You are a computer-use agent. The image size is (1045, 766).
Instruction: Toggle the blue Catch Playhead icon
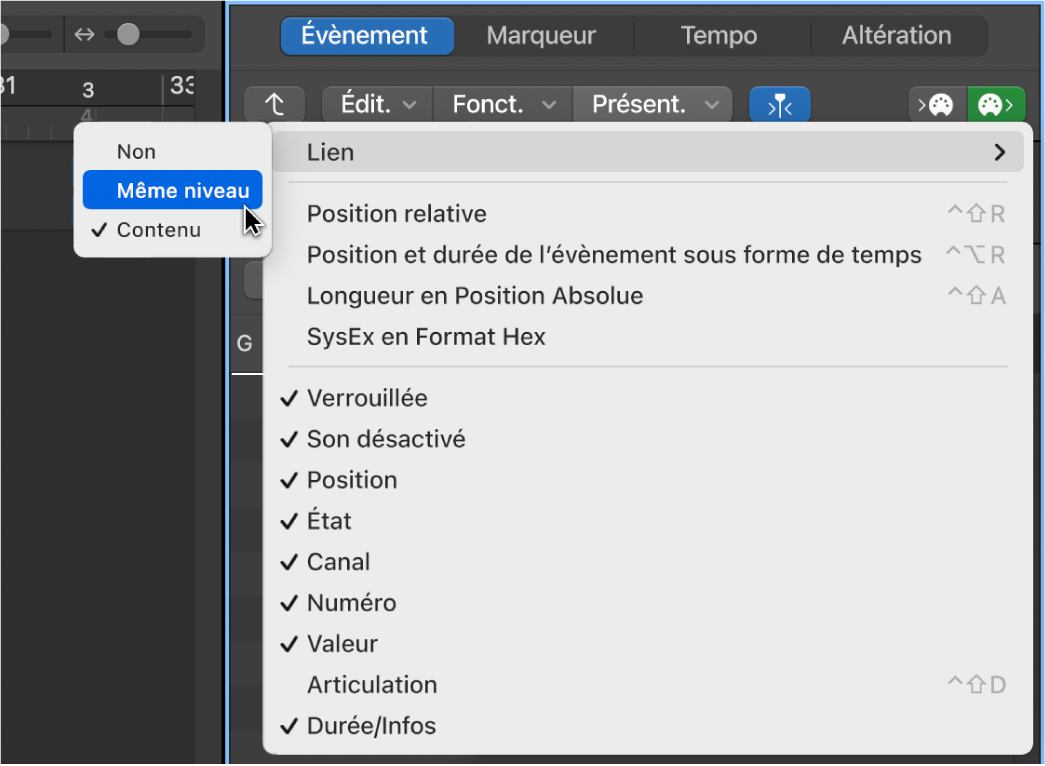(779, 104)
